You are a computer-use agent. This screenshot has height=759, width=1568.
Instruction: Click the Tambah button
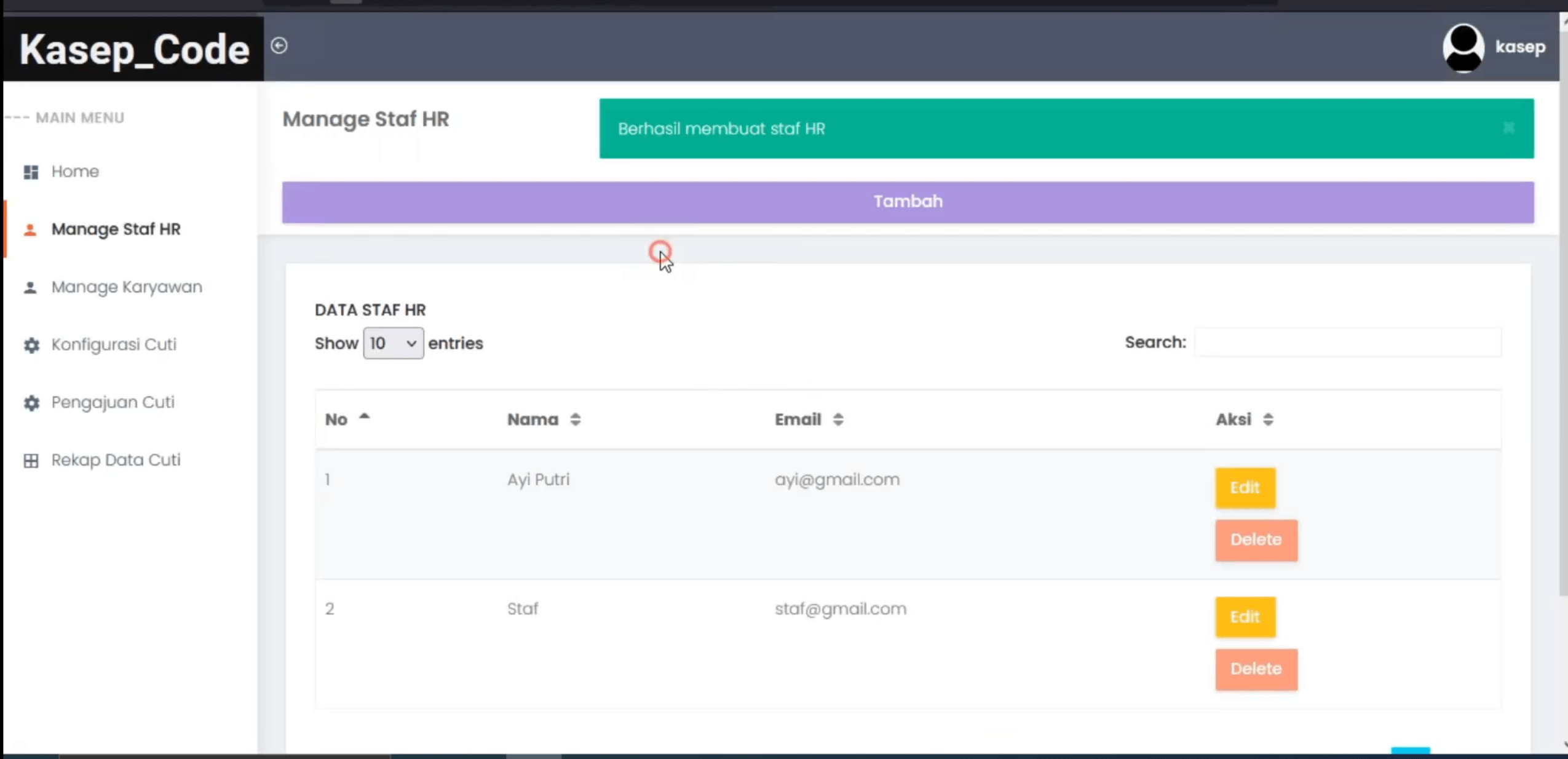908,202
